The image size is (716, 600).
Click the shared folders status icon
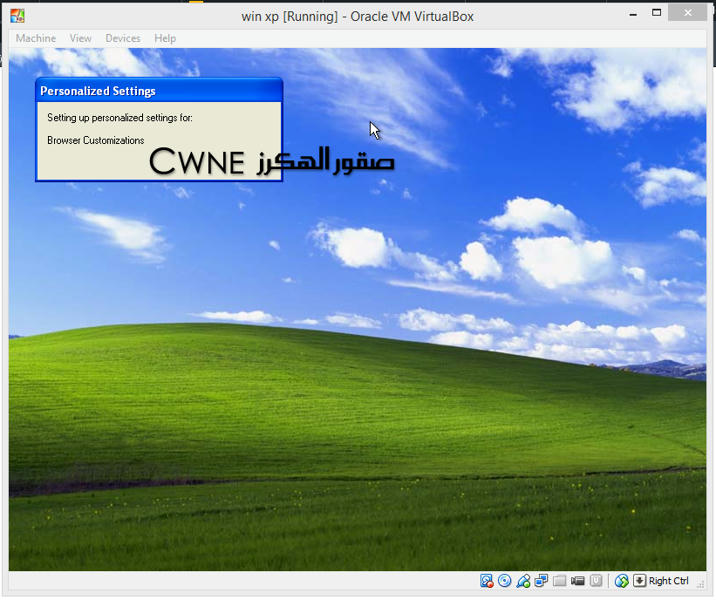[559, 581]
